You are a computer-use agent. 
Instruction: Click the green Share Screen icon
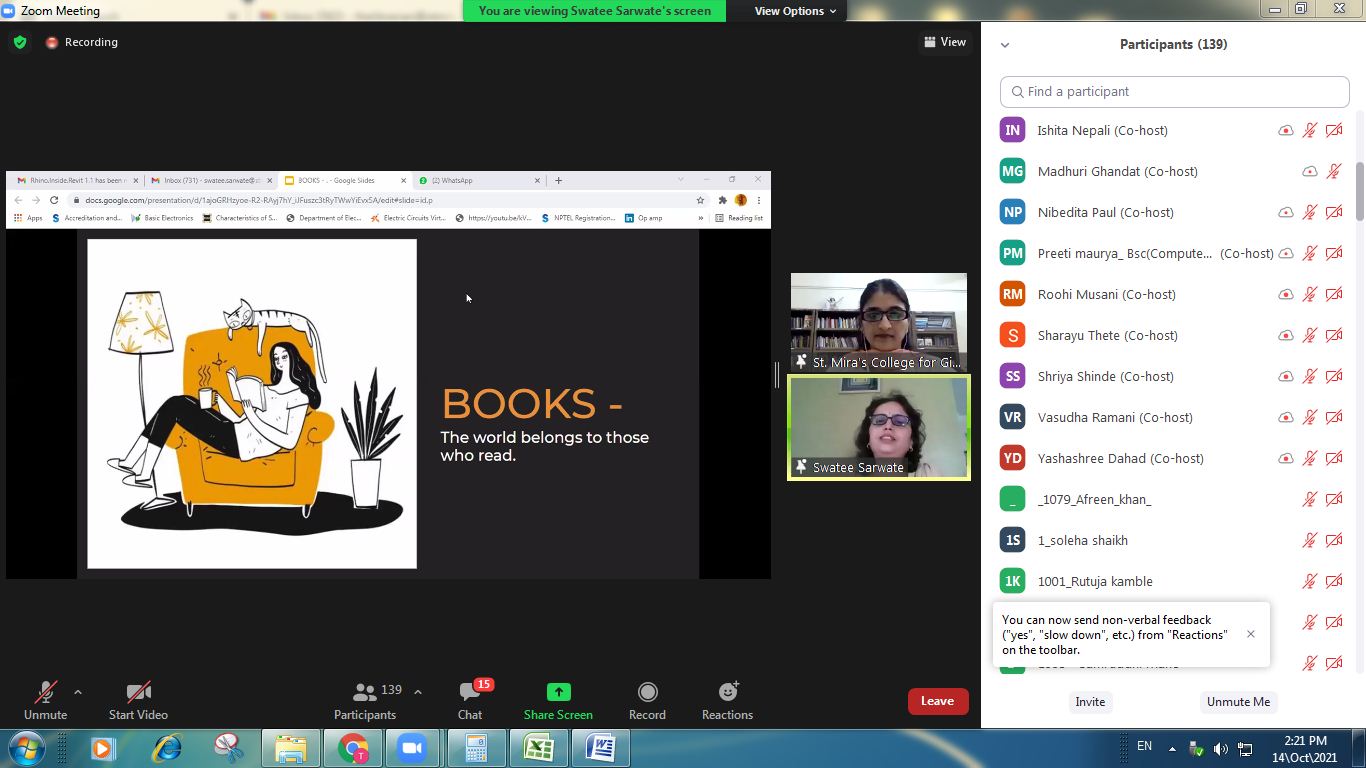[558, 692]
